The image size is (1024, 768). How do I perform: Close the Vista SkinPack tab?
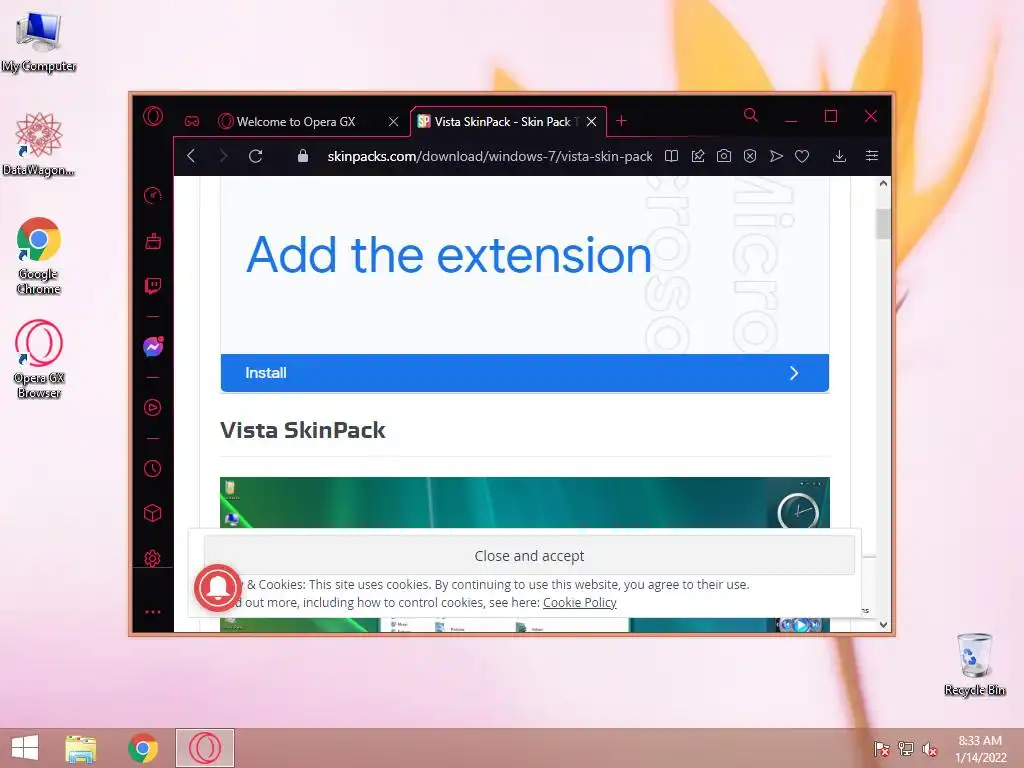coord(592,121)
